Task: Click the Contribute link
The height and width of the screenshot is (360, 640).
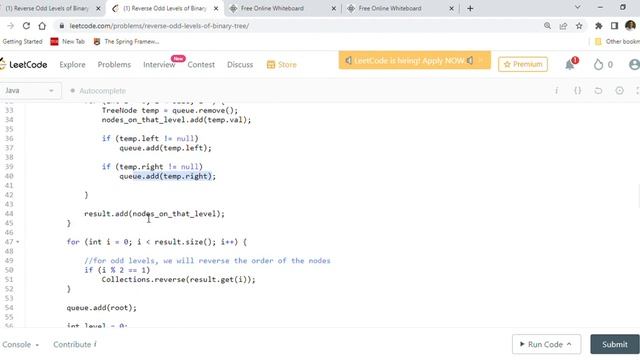Action: [x=74, y=344]
